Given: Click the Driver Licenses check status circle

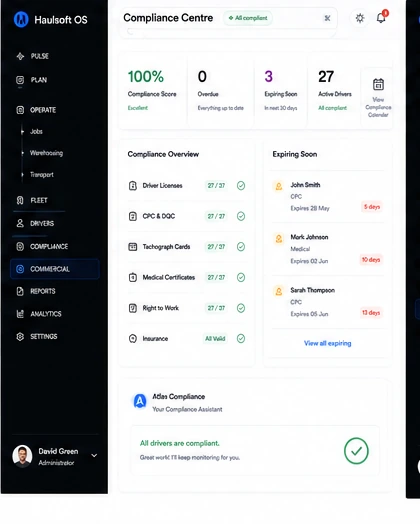Looking at the screenshot, I should click(241, 185).
